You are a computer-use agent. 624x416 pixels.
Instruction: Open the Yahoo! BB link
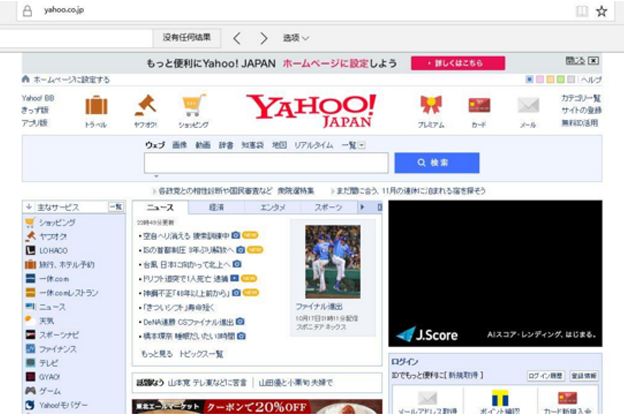coord(38,98)
